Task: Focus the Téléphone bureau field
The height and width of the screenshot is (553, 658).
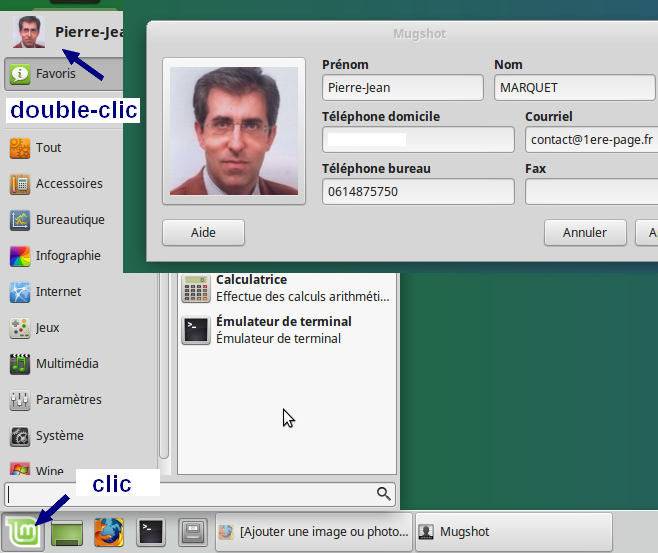Action: (x=417, y=191)
